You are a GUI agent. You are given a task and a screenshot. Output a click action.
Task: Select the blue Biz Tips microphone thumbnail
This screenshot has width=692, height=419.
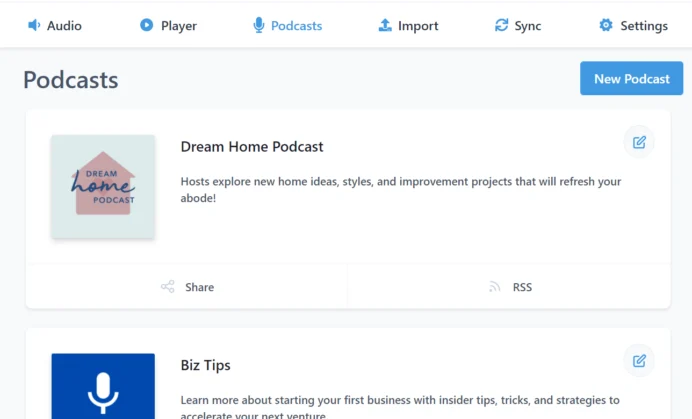tap(103, 387)
